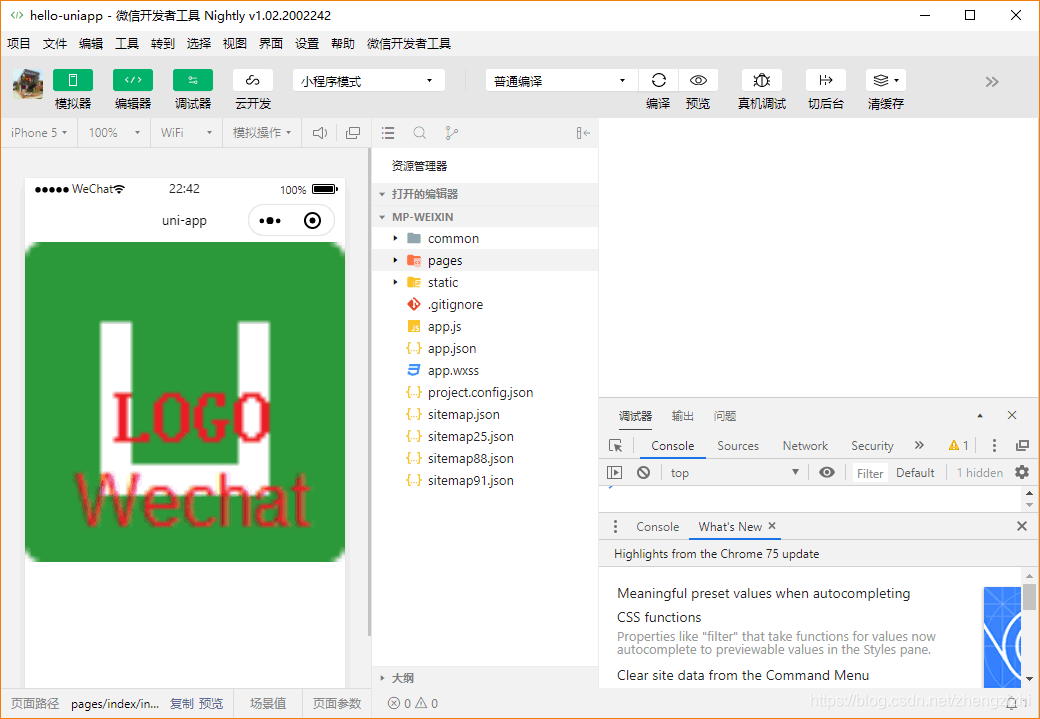Open the top context dropdown
1040x719 pixels.
735,472
